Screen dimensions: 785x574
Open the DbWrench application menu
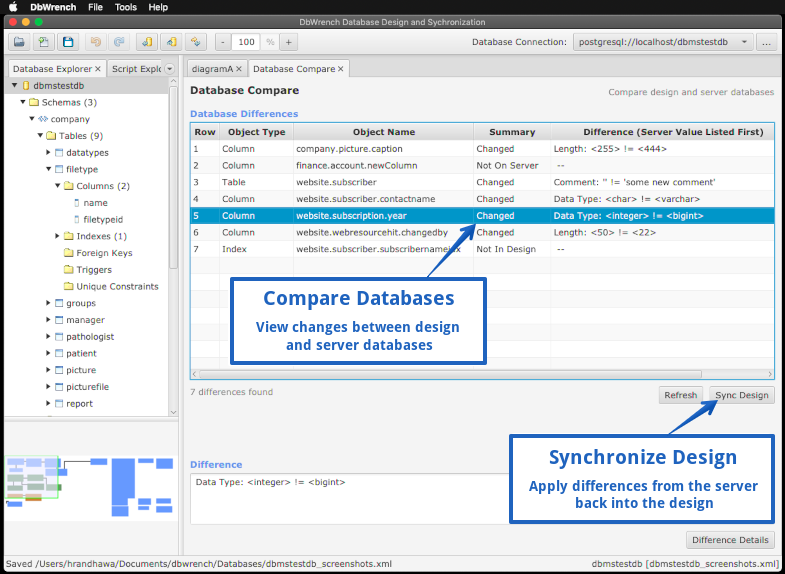coord(53,7)
